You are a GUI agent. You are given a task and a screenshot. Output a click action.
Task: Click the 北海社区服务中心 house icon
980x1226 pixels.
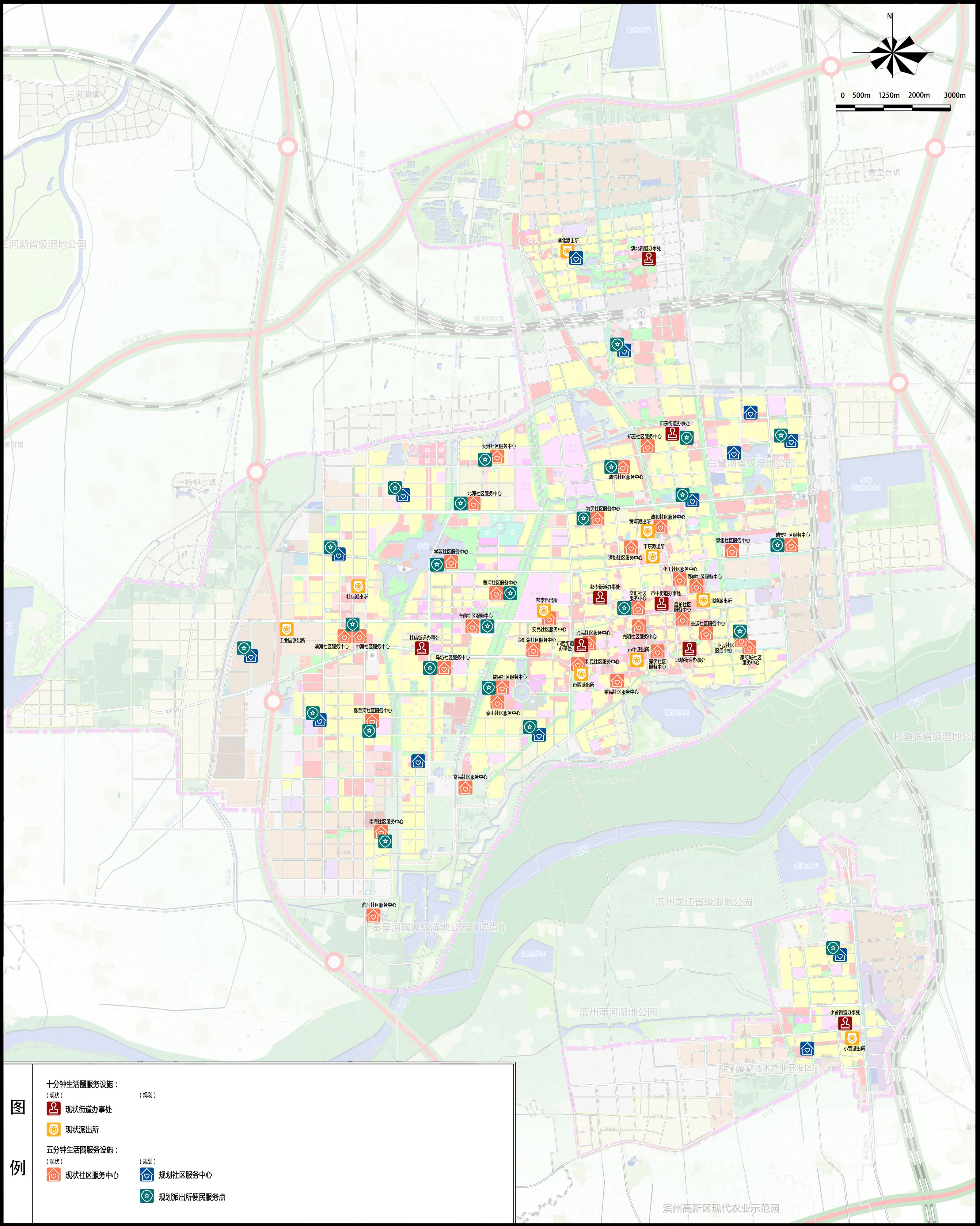[473, 503]
